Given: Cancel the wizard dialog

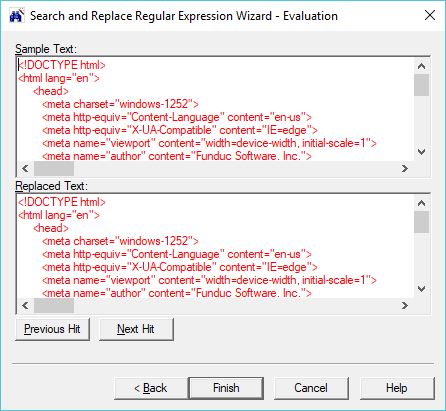Looking at the screenshot, I should [x=311, y=388].
